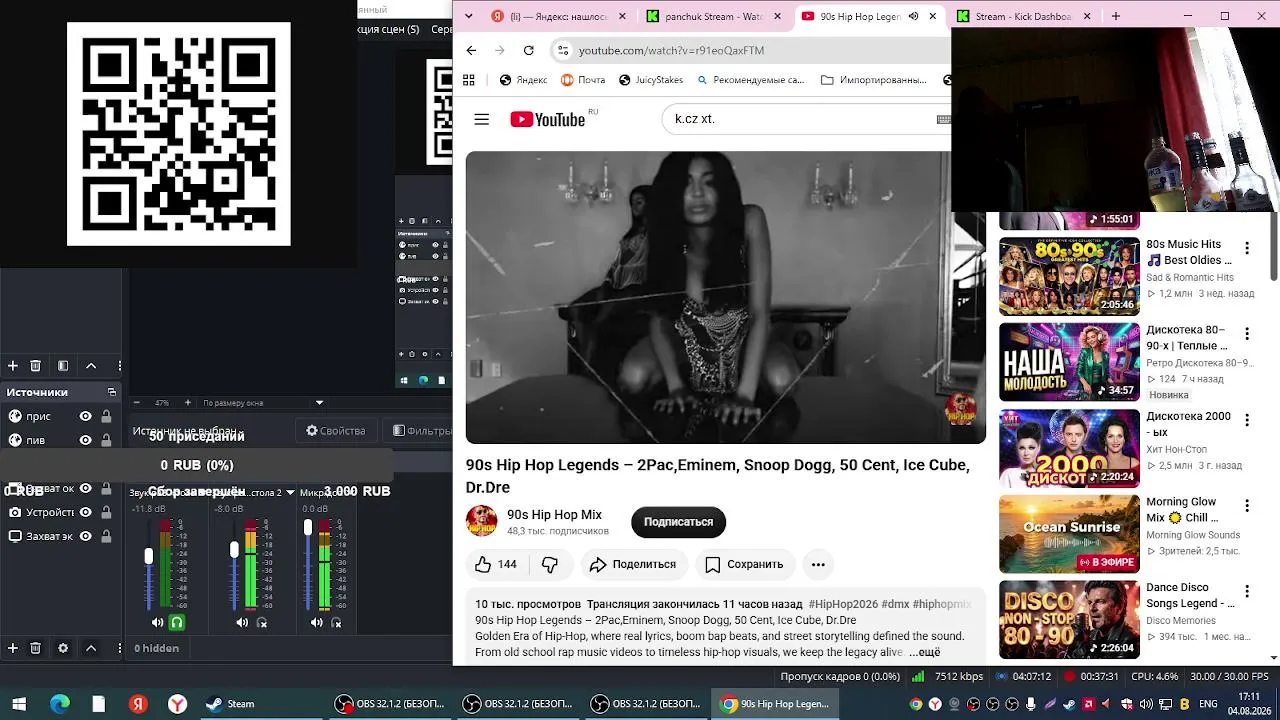Switch to the panchuk Stream tab
The height and width of the screenshot is (720, 1280).
pos(715,16)
